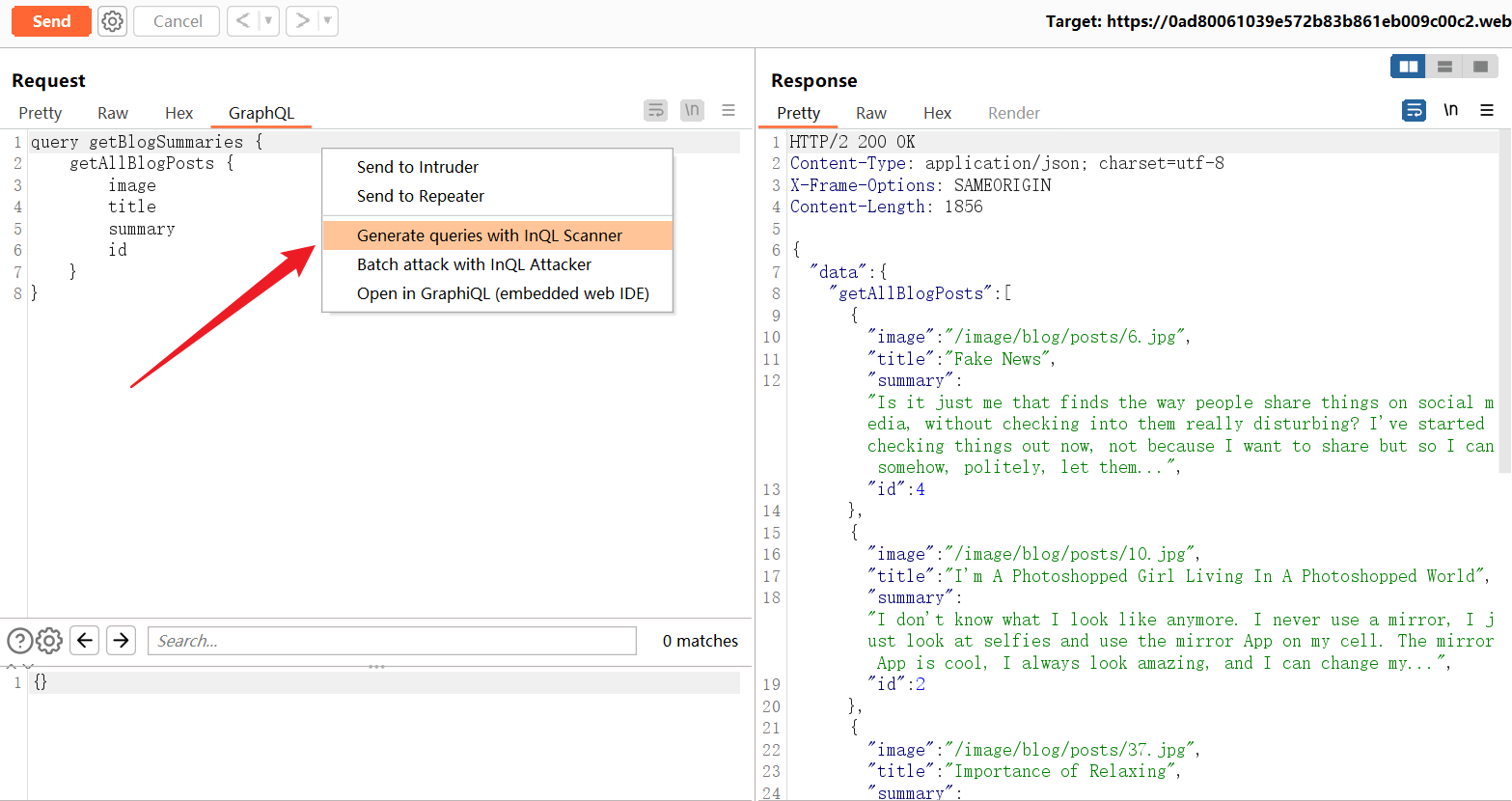Open search settings gear in request panel
Screen dimensions: 1512x801
pyautogui.click(x=49, y=641)
